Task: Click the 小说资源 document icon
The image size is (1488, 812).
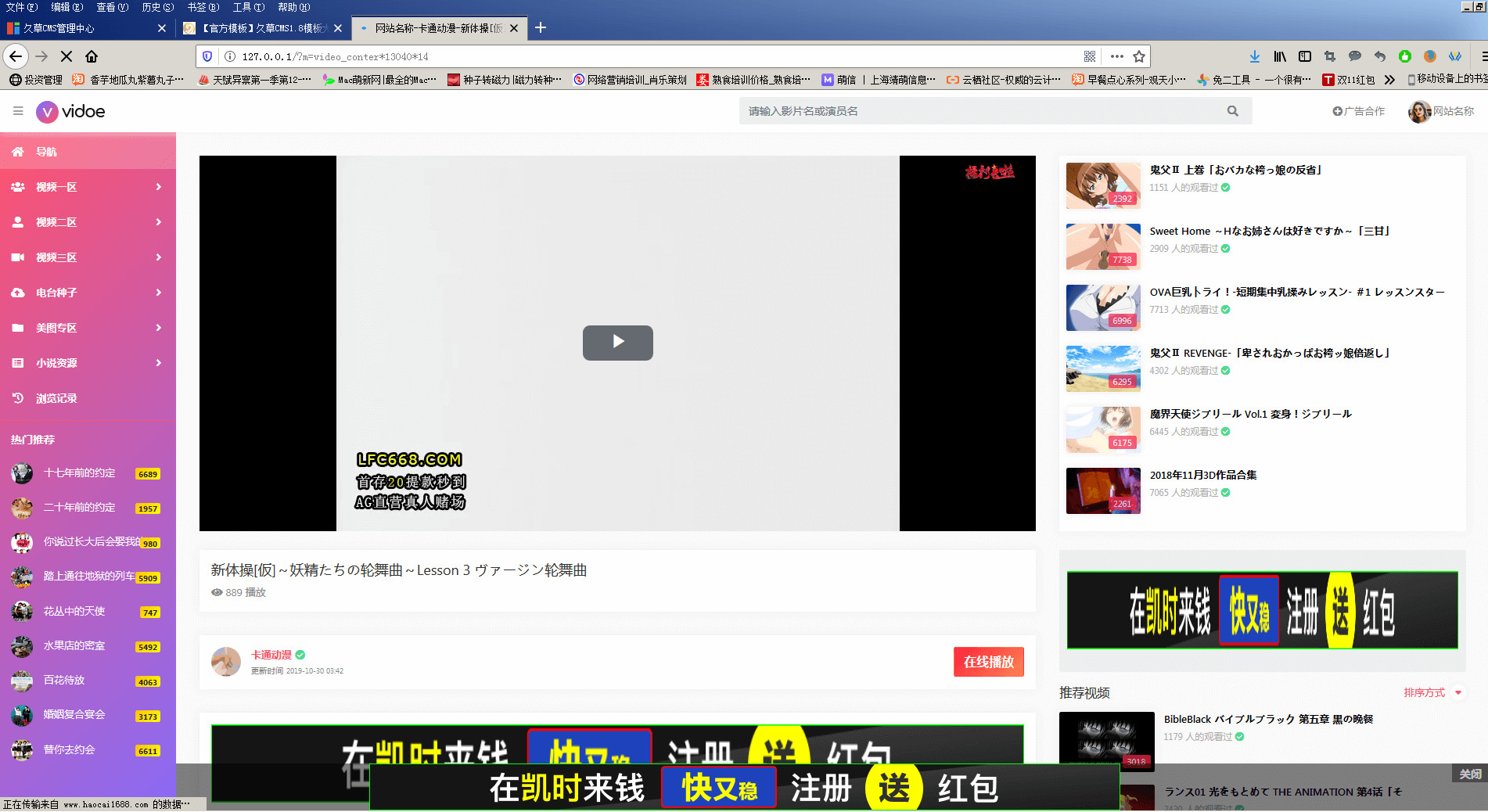Action: (x=18, y=363)
